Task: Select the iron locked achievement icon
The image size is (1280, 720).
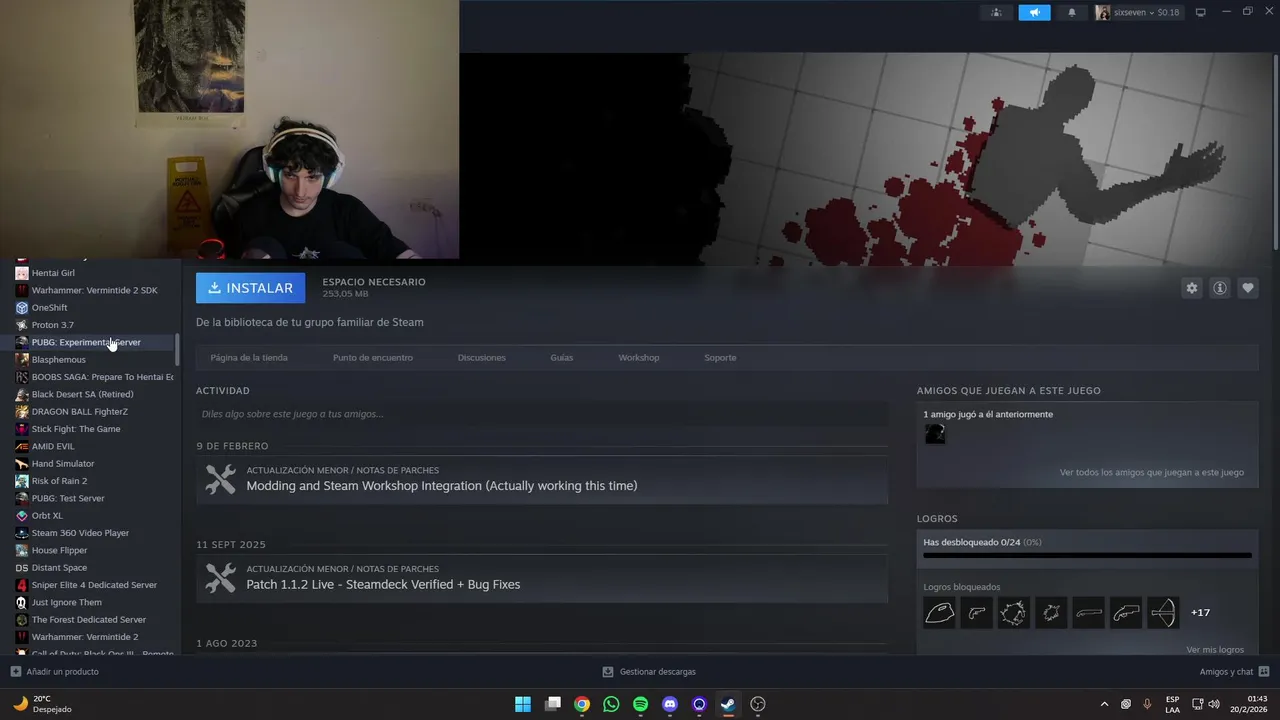Action: 940,613
